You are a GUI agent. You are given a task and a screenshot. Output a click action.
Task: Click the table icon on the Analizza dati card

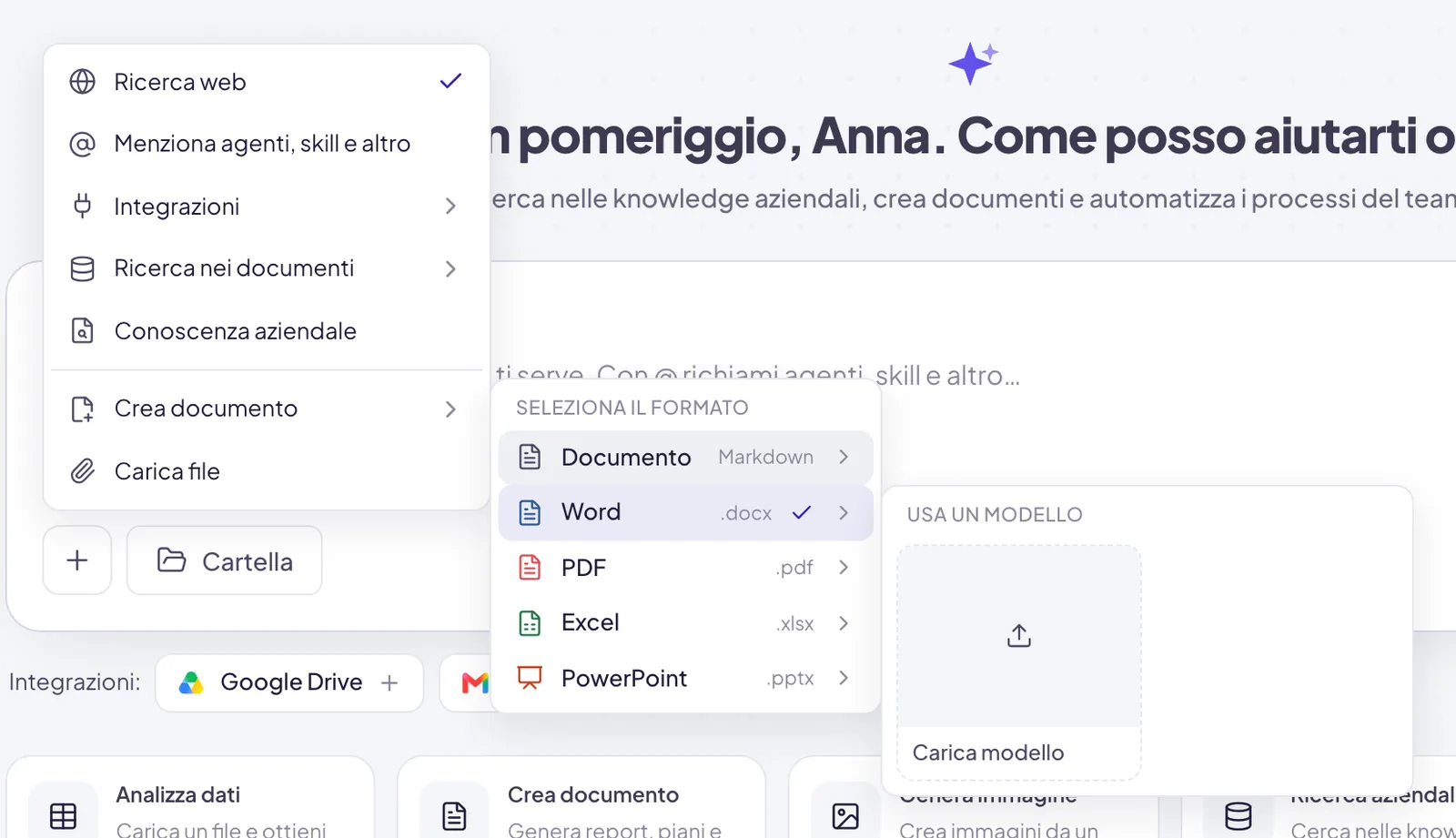point(63,815)
